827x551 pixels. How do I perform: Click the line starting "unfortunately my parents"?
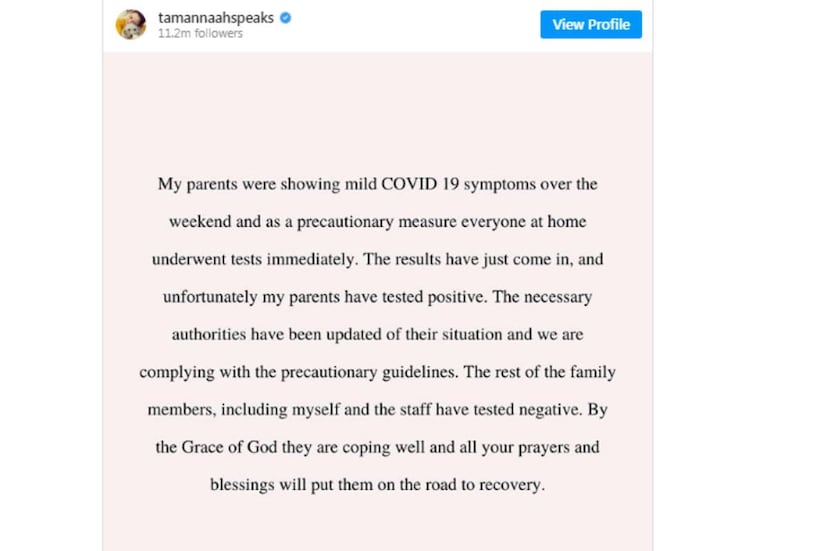click(377, 297)
